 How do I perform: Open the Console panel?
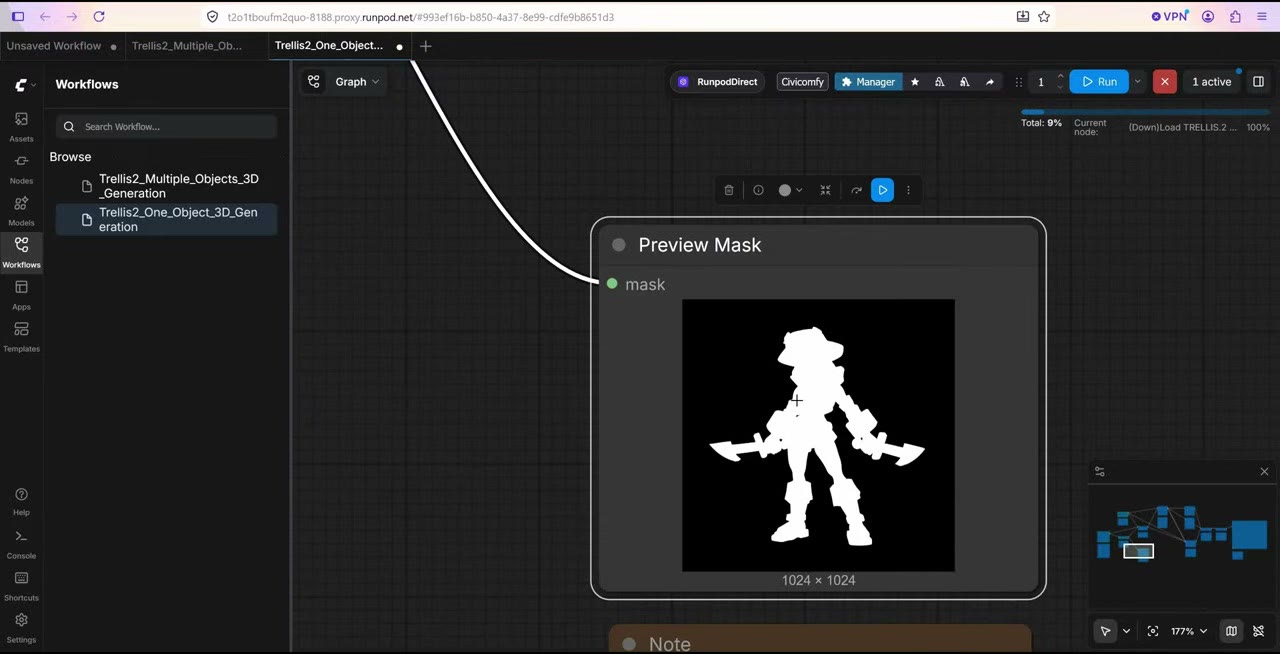21,543
